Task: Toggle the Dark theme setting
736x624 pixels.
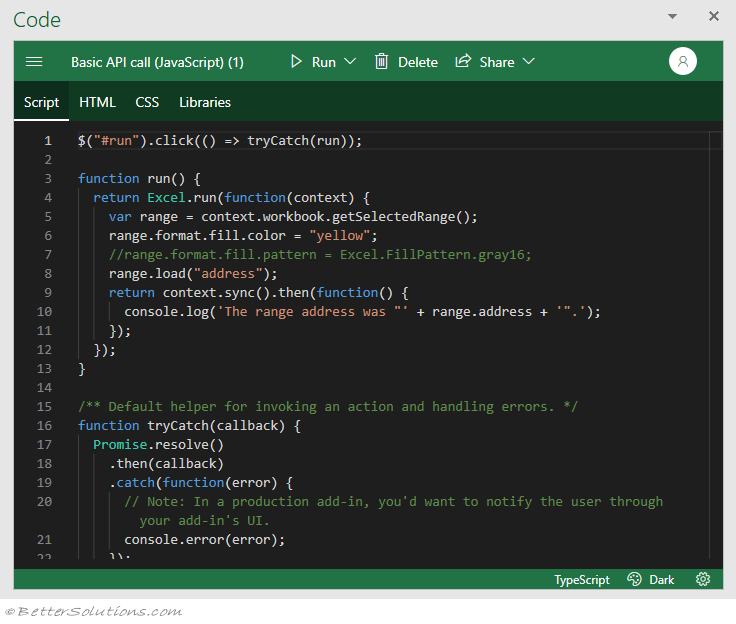Action: click(662, 580)
